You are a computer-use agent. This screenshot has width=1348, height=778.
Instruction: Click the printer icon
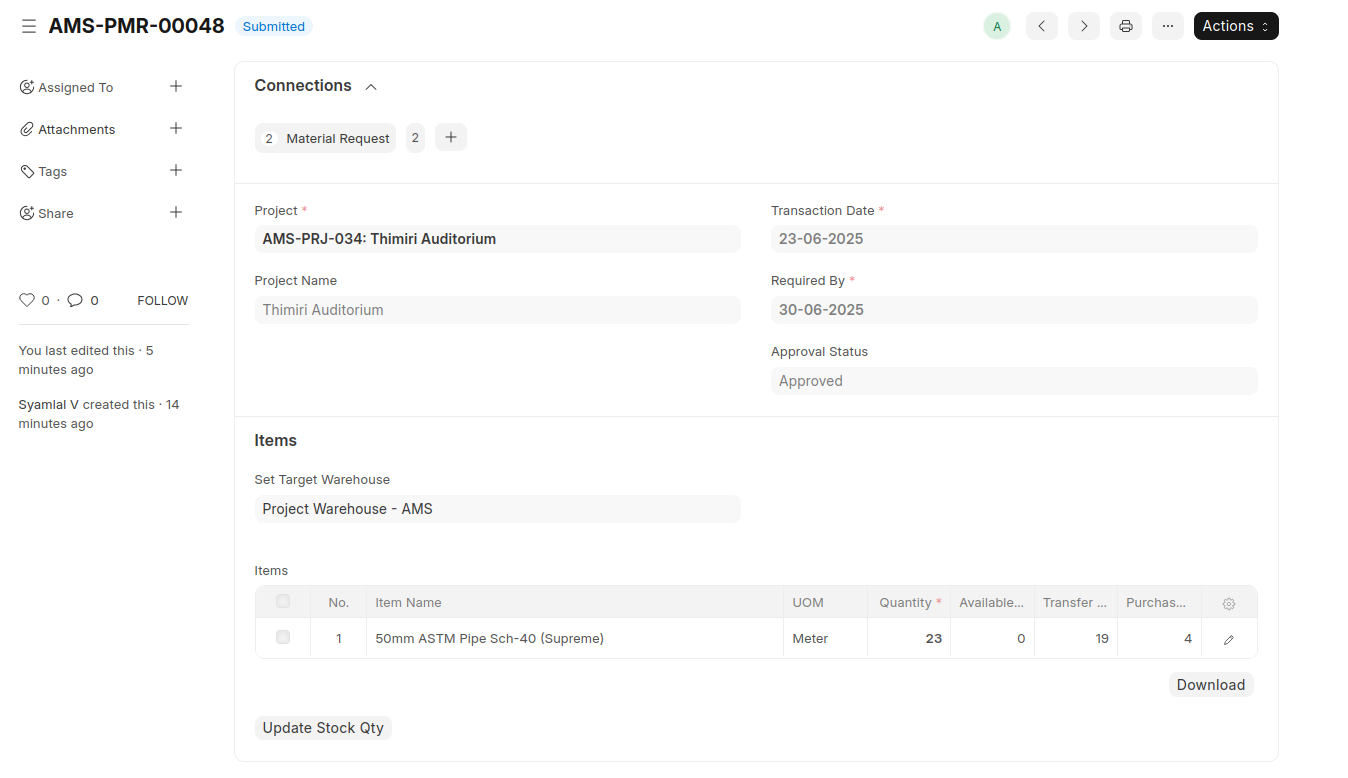pos(1125,26)
